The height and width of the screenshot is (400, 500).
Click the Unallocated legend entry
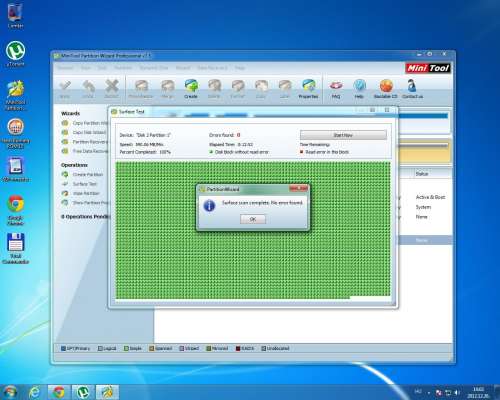275,348
